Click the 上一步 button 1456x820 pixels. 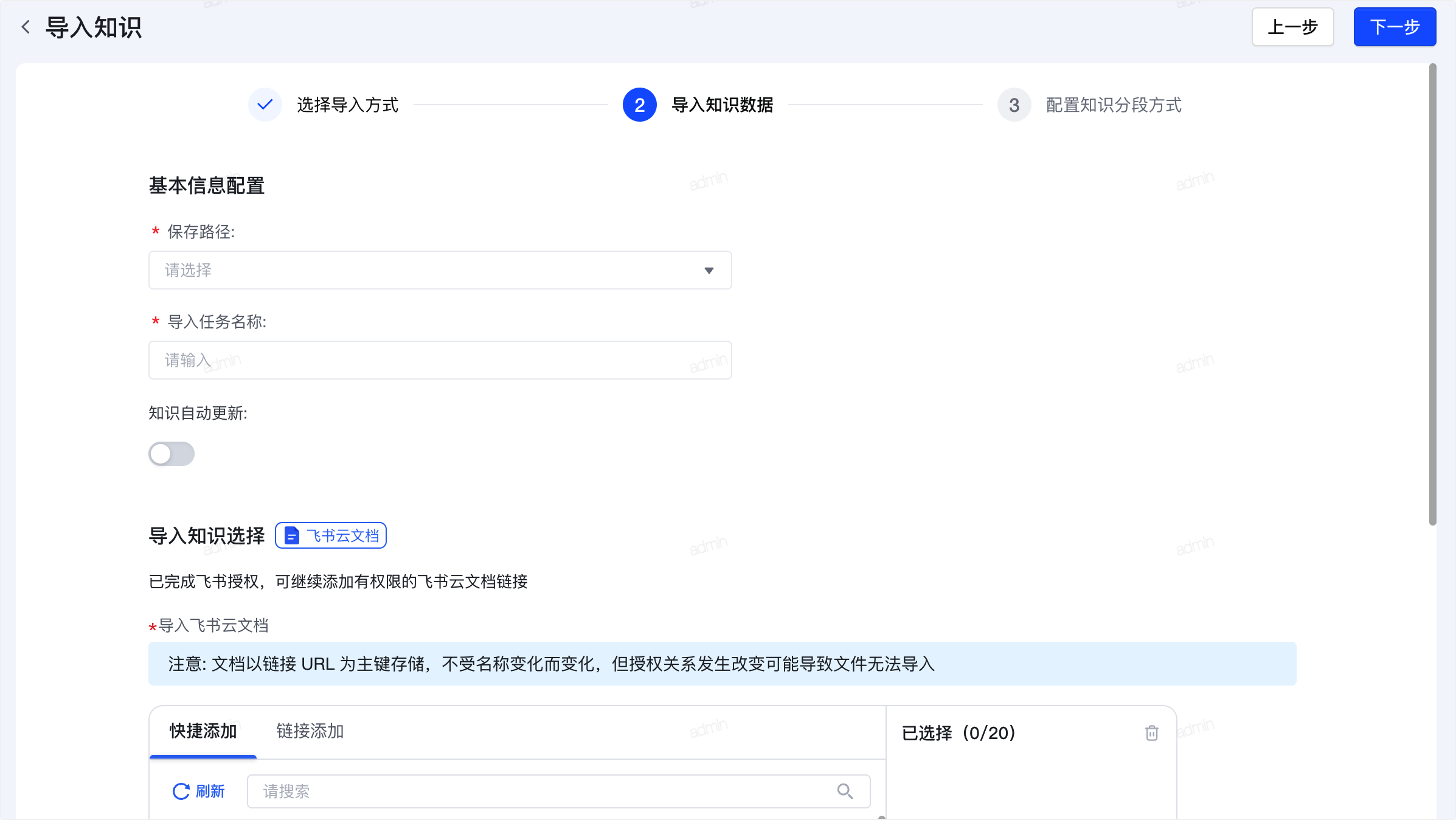tap(1292, 27)
